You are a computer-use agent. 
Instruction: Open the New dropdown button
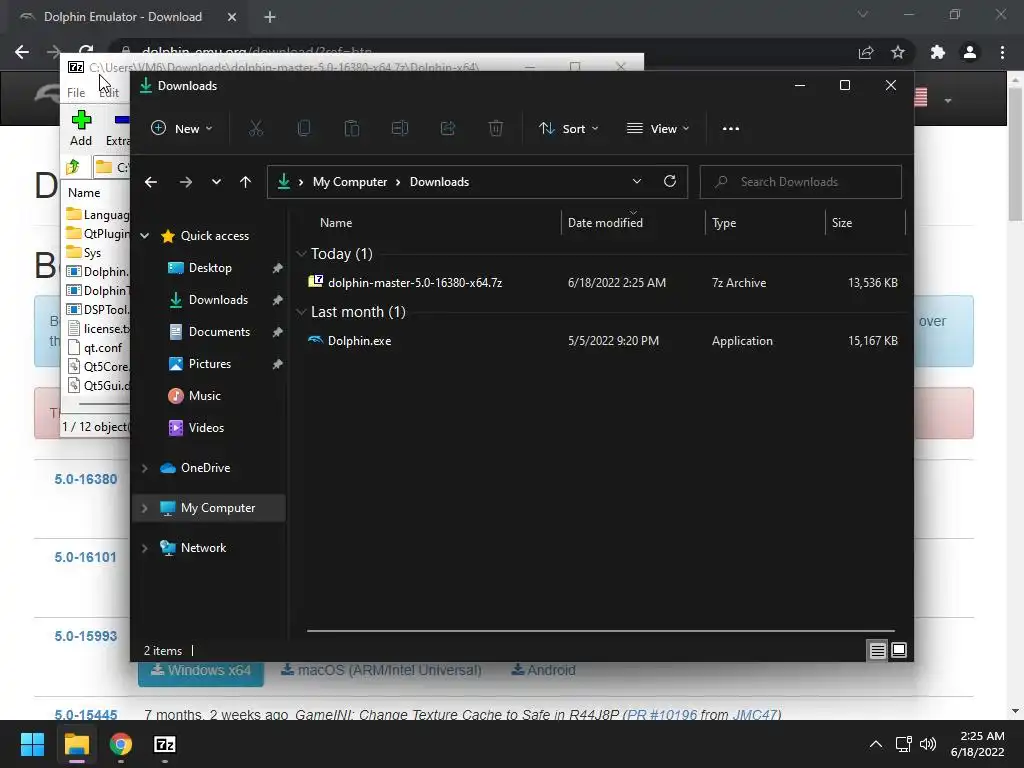[182, 129]
